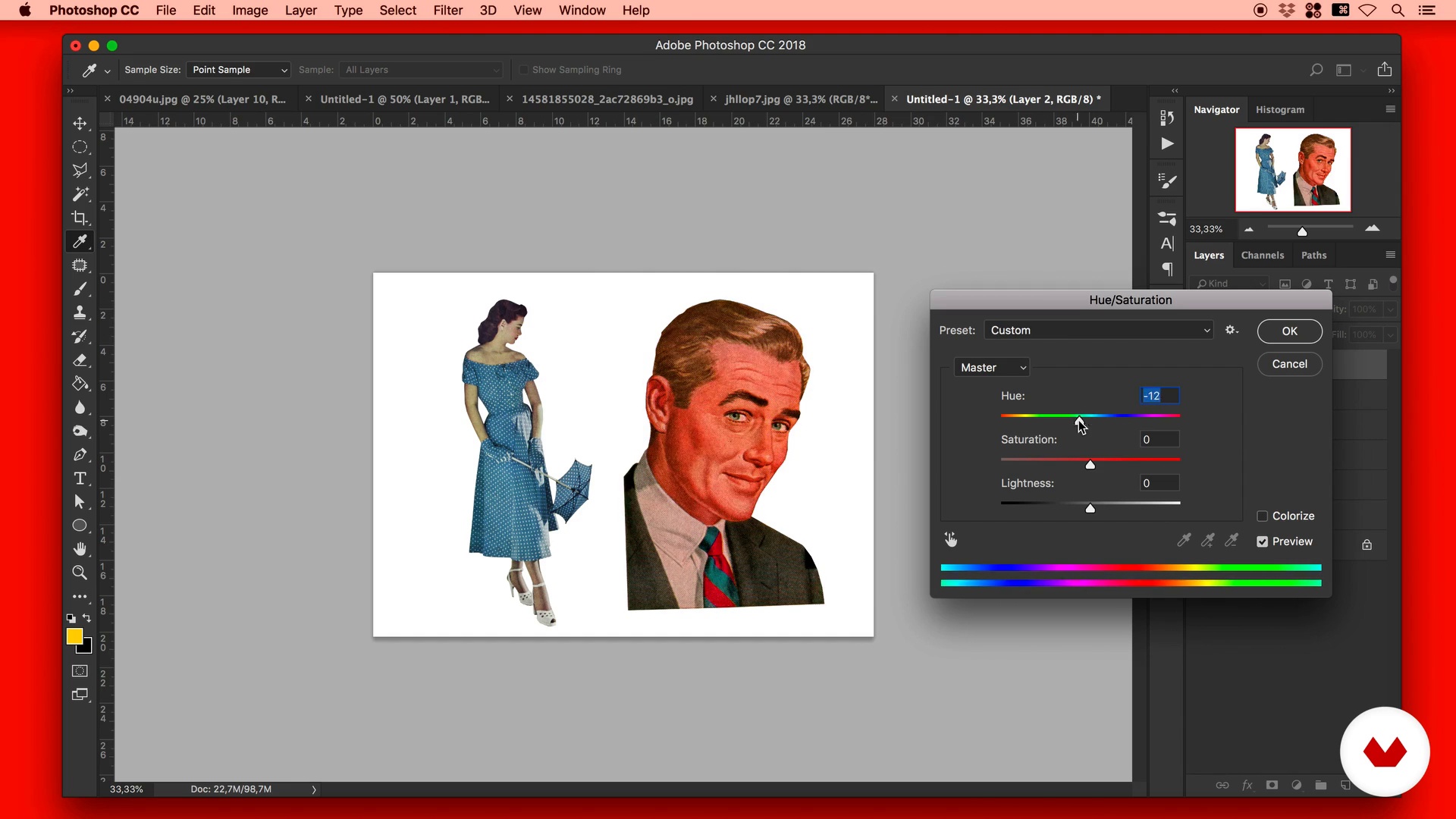Click the Hue value input field
Viewport: 1456px width, 819px height.
[1160, 396]
